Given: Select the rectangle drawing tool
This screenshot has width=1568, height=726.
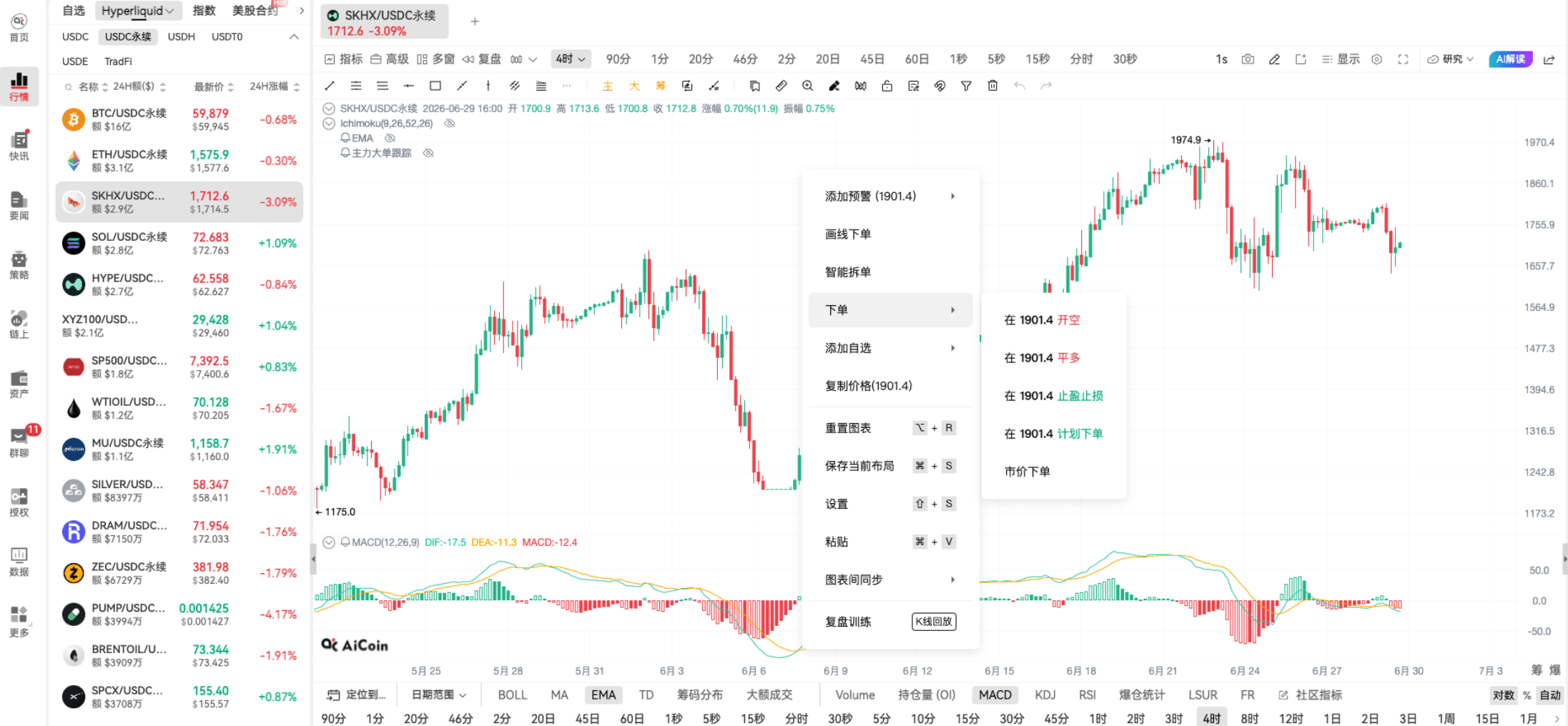Looking at the screenshot, I should point(435,86).
